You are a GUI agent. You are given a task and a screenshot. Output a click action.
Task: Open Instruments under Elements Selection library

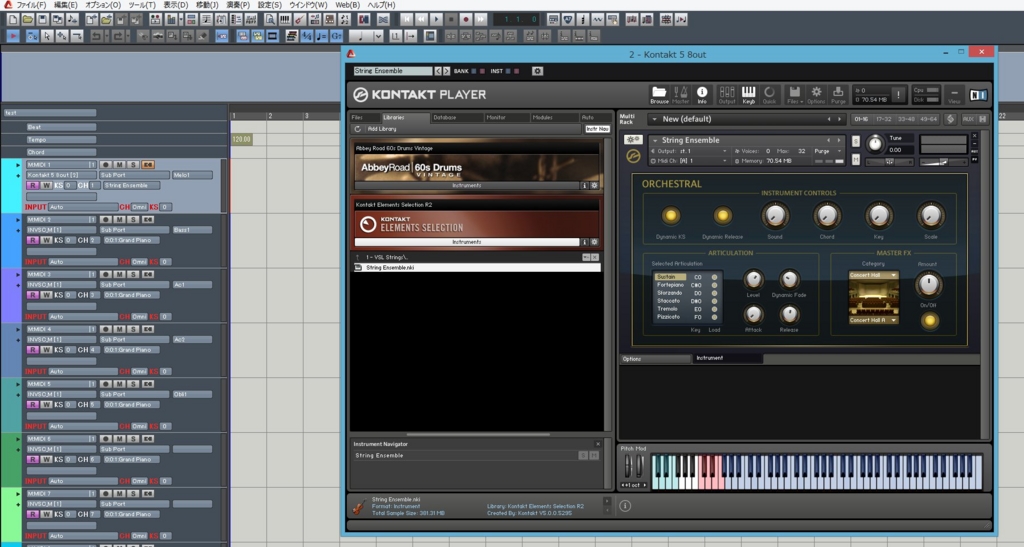point(467,242)
